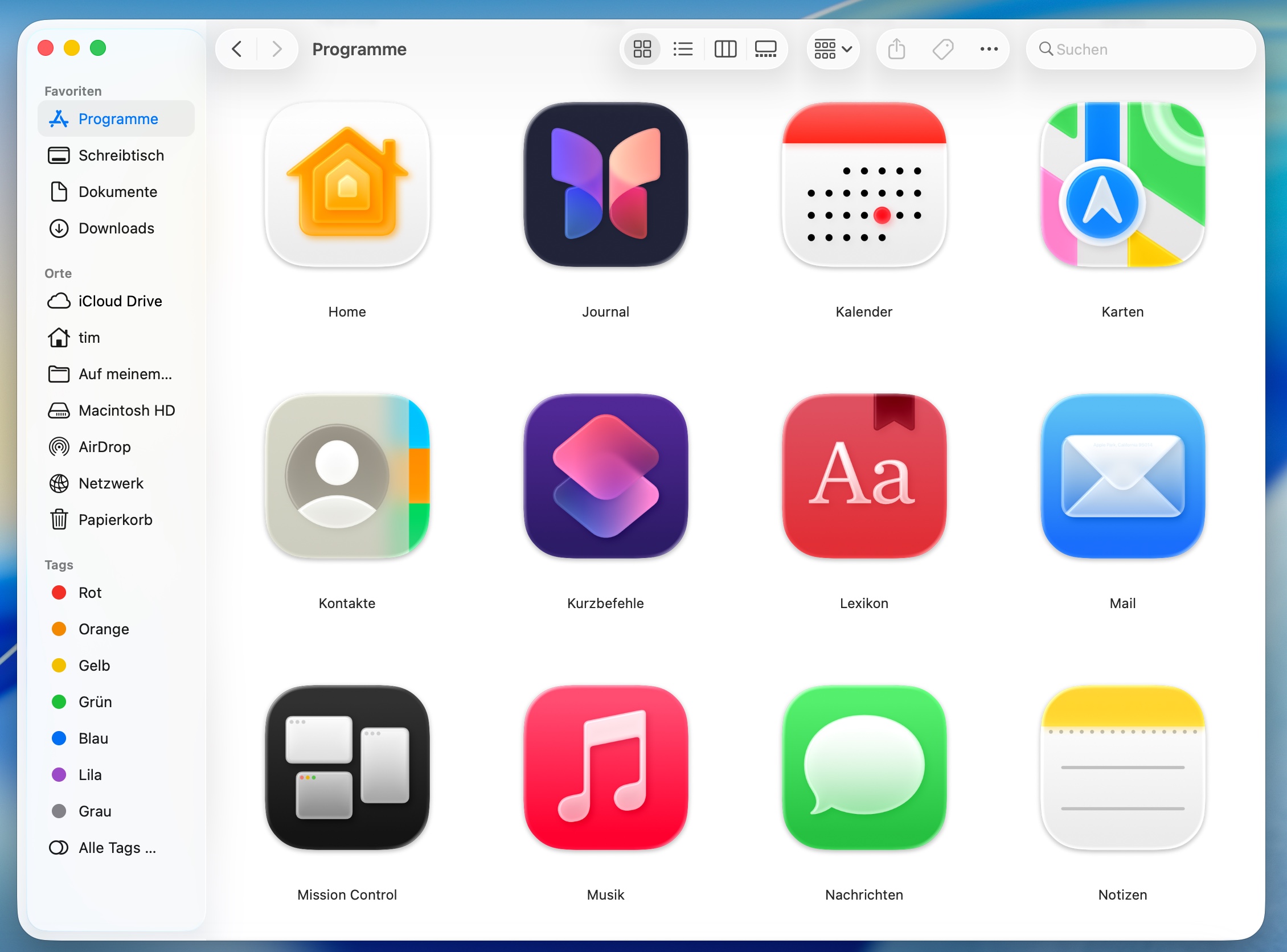Screen dimensions: 1287x952
Task: Click the Kontakte app icon
Action: [347, 476]
